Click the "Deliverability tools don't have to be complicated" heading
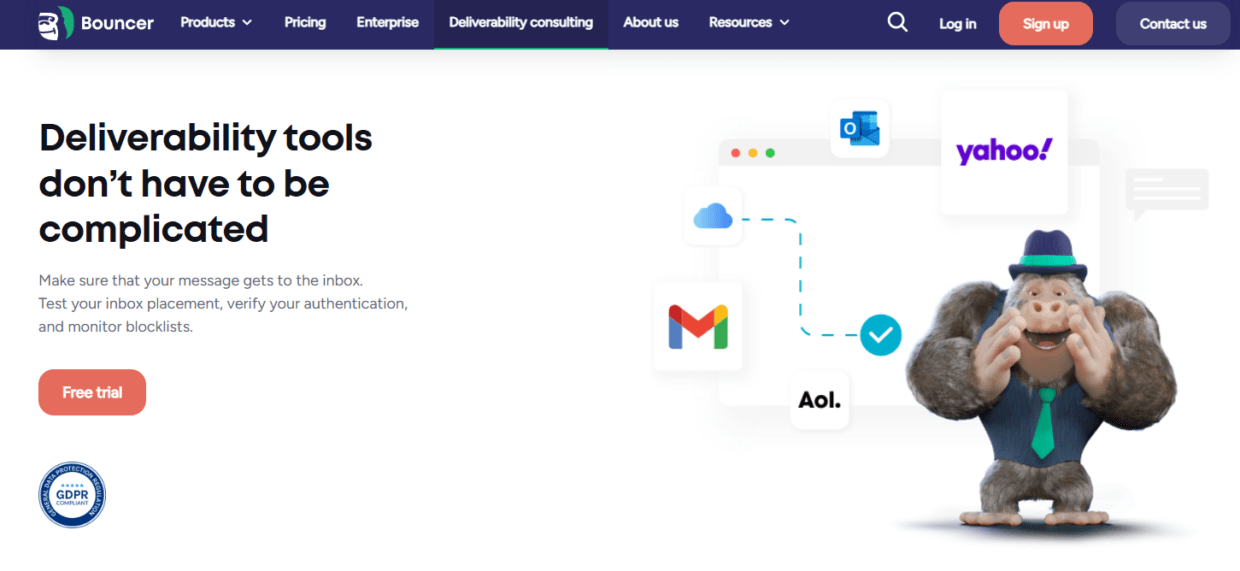 pyautogui.click(x=206, y=183)
